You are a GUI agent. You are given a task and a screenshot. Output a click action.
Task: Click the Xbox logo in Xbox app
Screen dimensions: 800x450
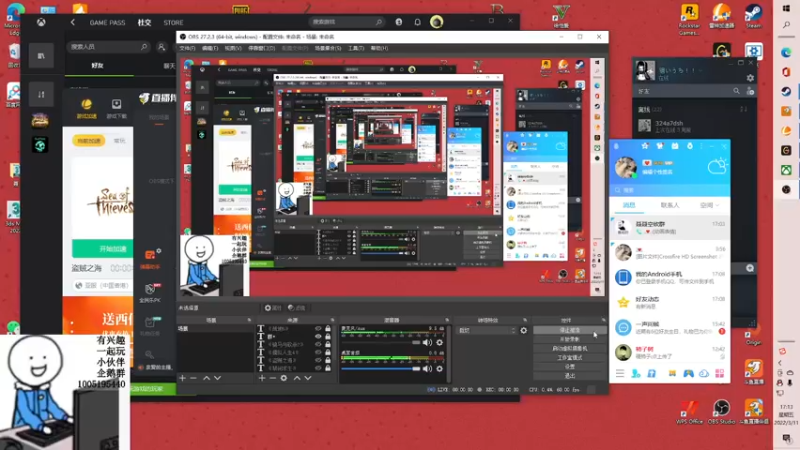[x=41, y=22]
